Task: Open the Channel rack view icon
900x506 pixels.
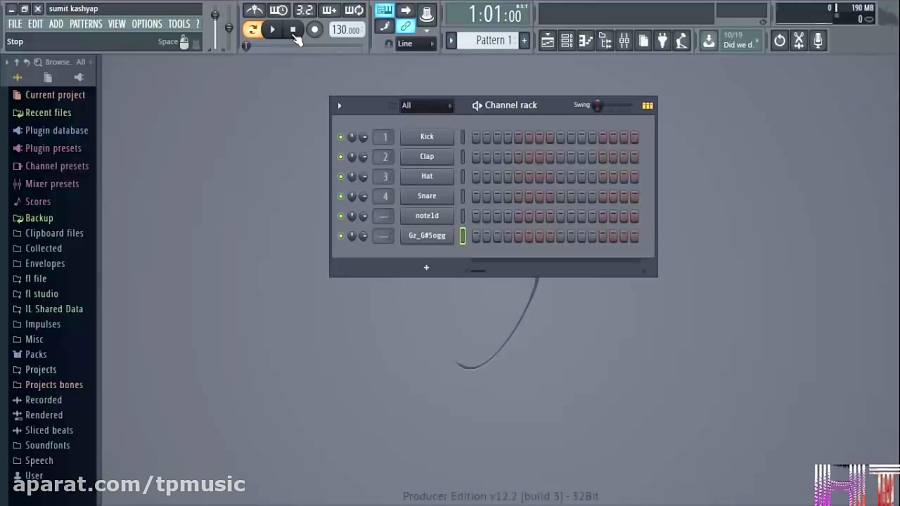Action: [567, 41]
